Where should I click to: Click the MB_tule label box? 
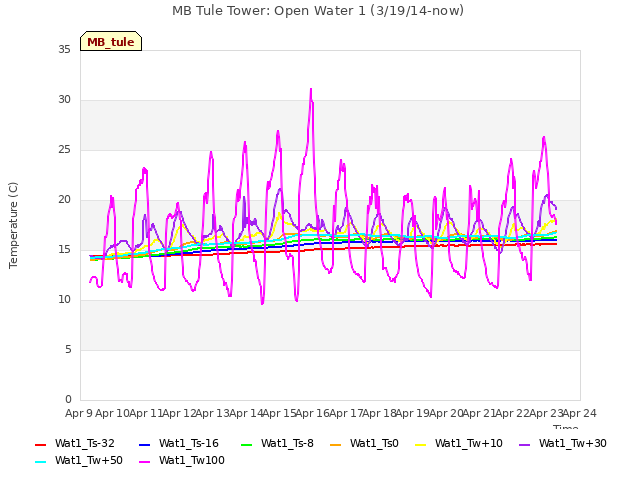click(111, 41)
